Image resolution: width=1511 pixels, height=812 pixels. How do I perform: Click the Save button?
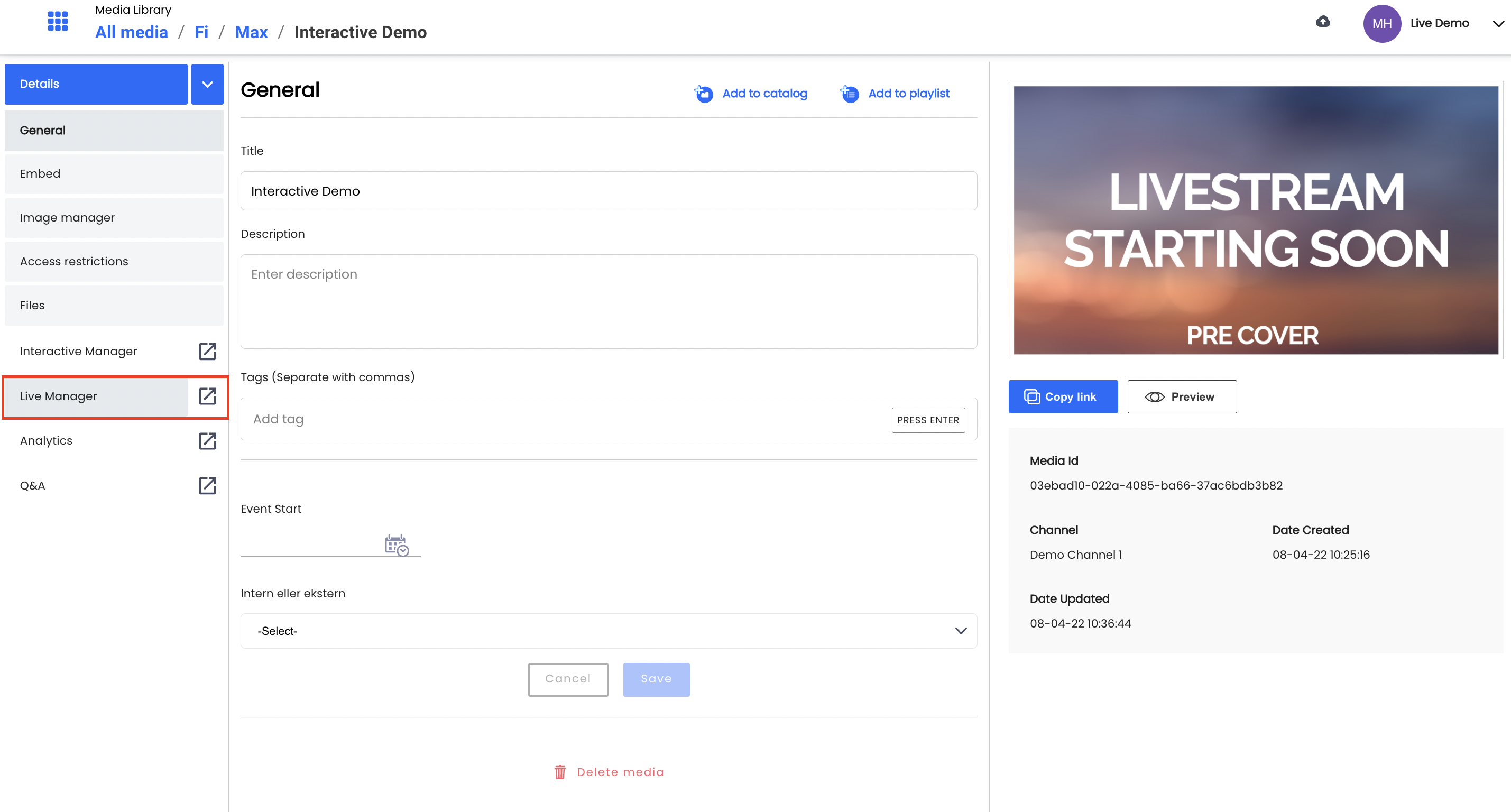[656, 679]
